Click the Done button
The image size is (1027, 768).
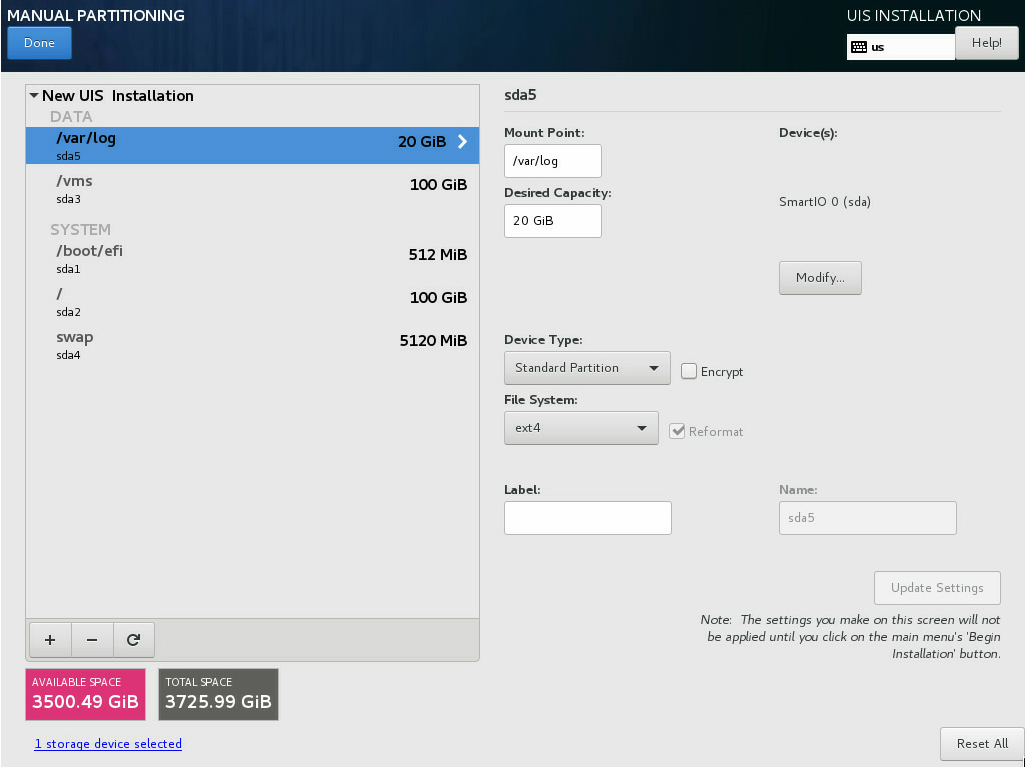[x=39, y=43]
